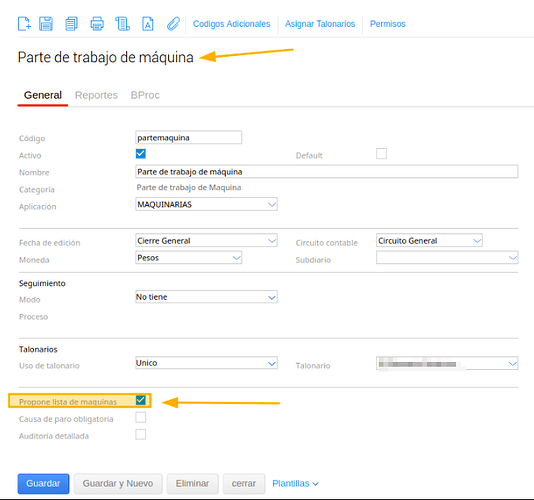Click the copy document icon
The height and width of the screenshot is (500, 534).
[71, 24]
